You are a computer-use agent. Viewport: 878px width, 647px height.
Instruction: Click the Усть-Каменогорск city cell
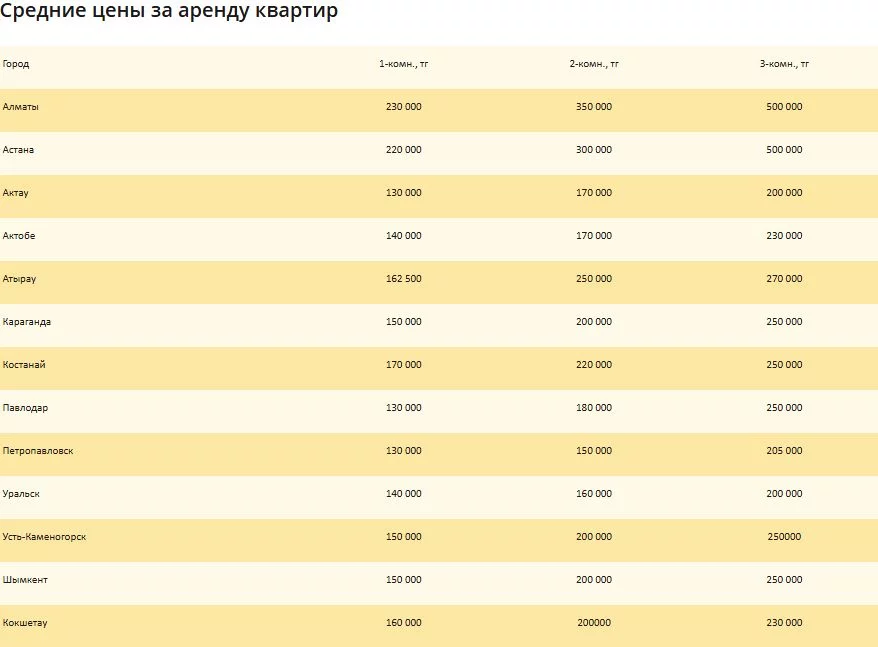click(44, 537)
